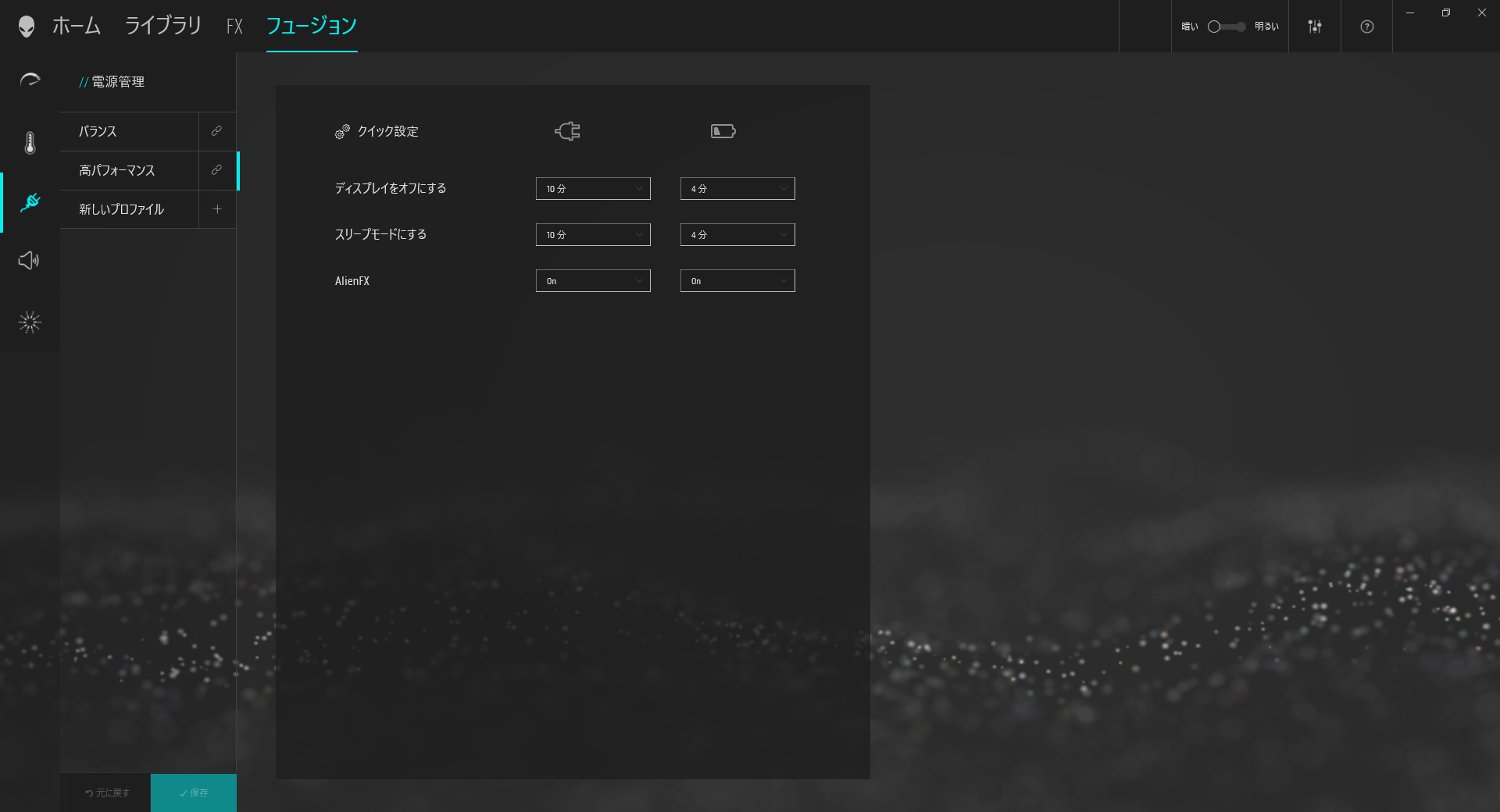Switch to the ライブラリ tab
The width and height of the screenshot is (1500, 812).
pyautogui.click(x=162, y=26)
